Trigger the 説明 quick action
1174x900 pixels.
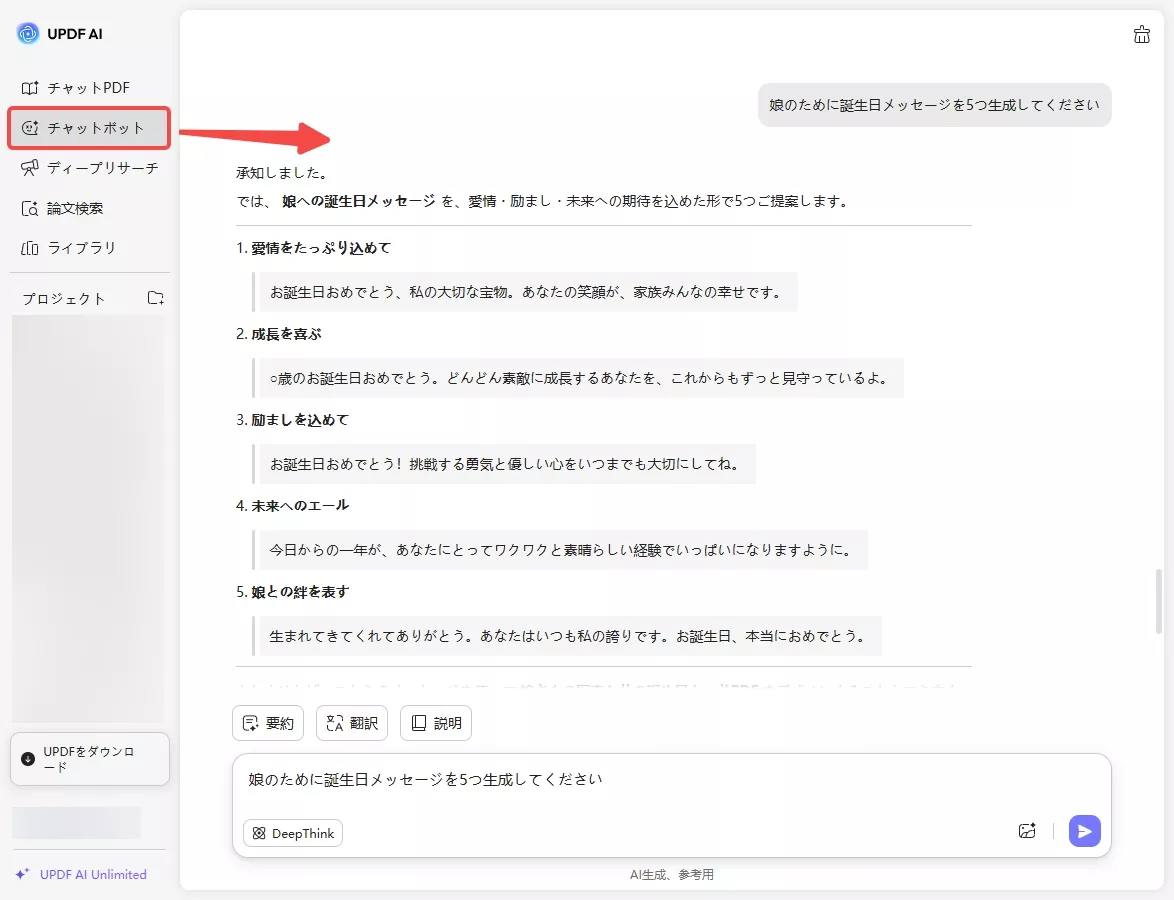coord(435,722)
